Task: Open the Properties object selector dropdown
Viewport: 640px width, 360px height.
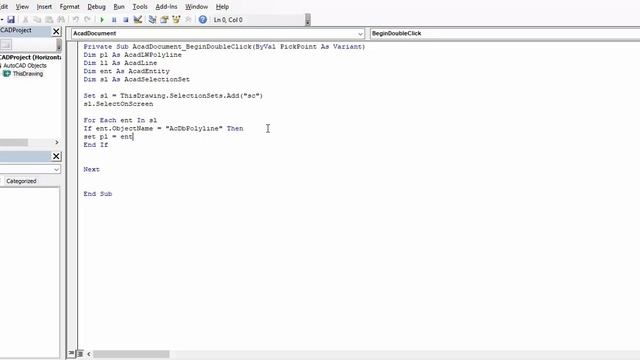Action: click(x=56, y=169)
